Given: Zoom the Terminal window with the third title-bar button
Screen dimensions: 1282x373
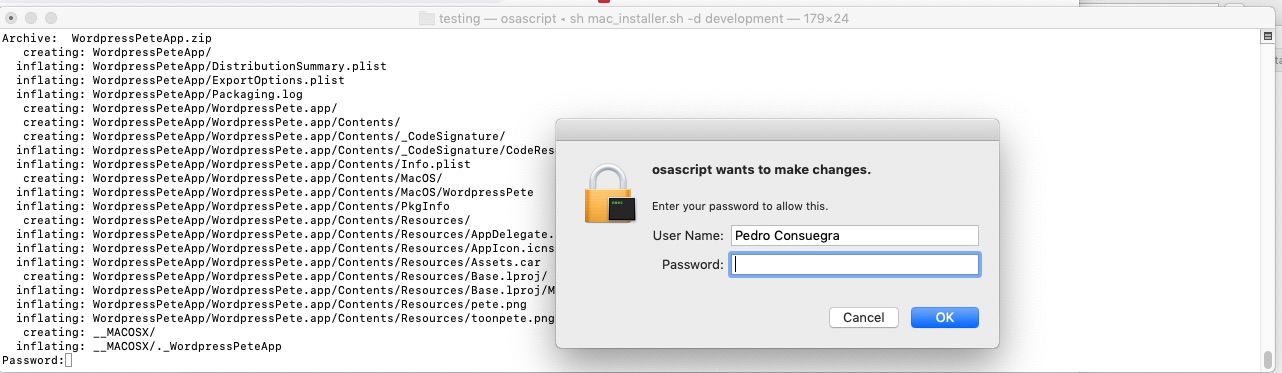Looking at the screenshot, I should [51, 18].
